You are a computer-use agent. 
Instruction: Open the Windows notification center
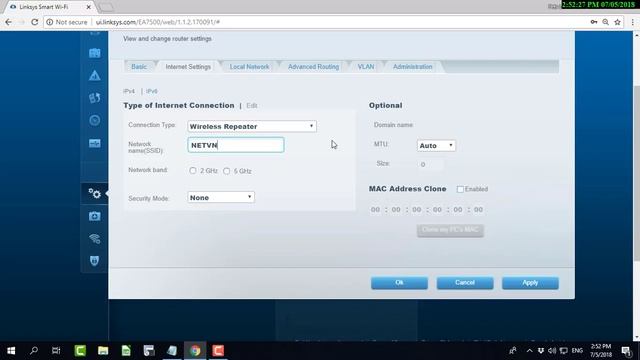627,351
